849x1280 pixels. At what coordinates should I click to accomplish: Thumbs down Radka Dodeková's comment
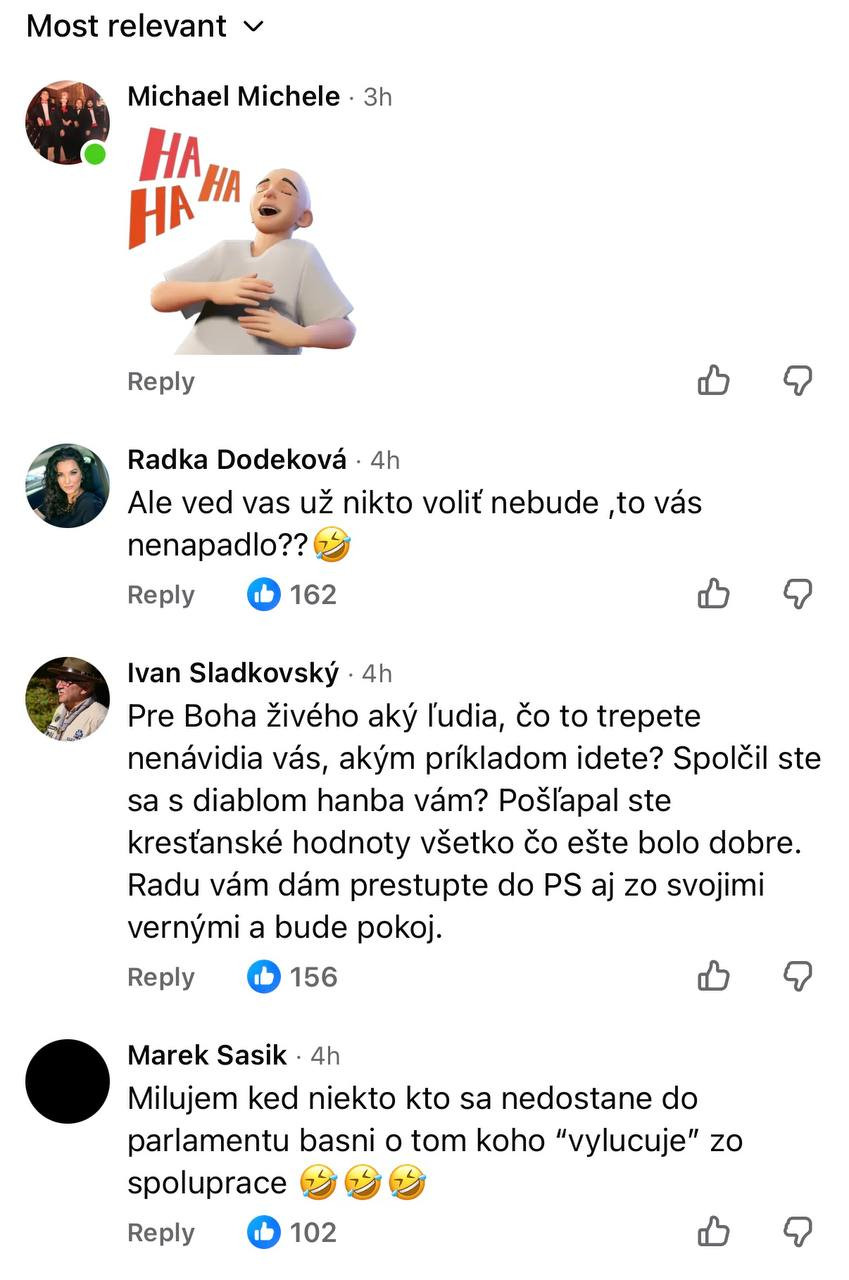click(796, 594)
